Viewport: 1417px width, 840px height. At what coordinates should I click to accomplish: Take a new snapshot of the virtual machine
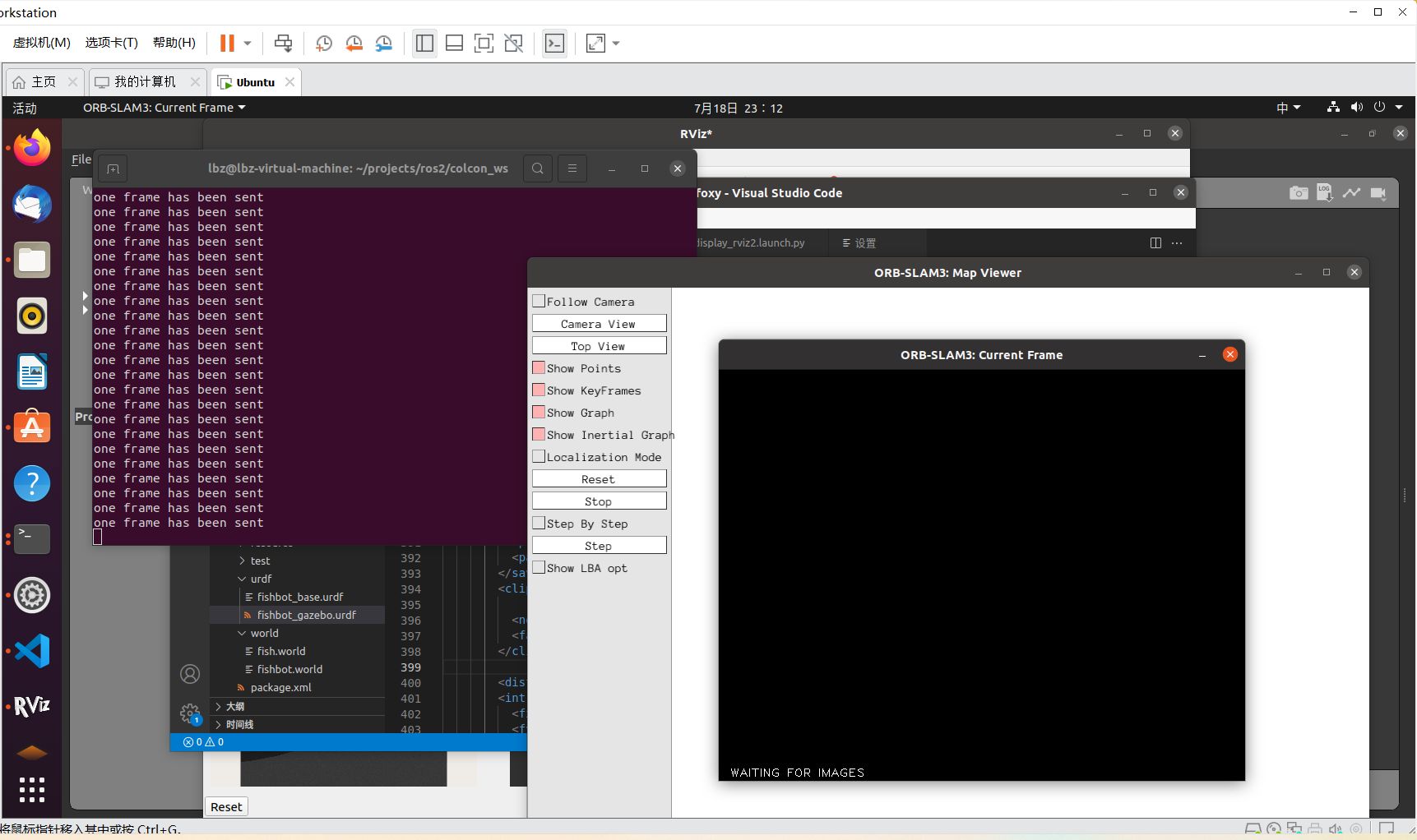click(323, 43)
